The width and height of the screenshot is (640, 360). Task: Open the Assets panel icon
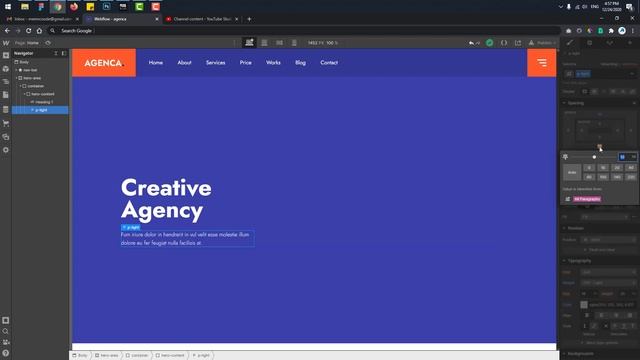click(x=6, y=137)
